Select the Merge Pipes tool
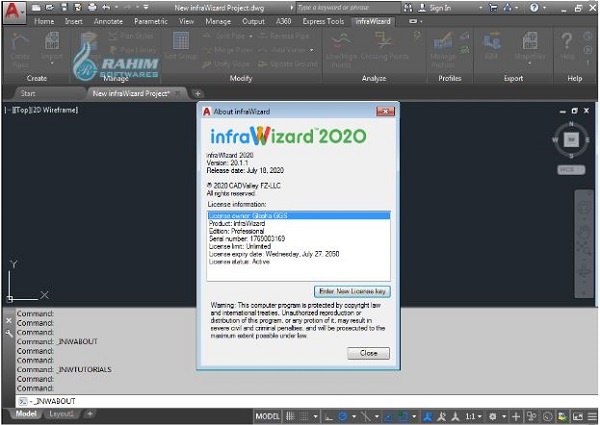Screen dimensions: 600x425 228,50
